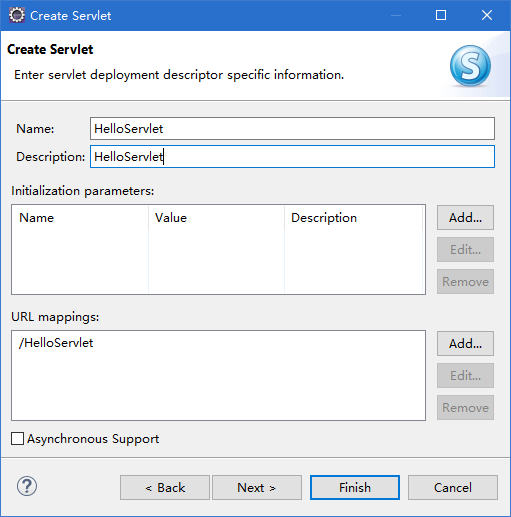Cancel the servlet creation wizard
This screenshot has width=511, height=517.
453,488
